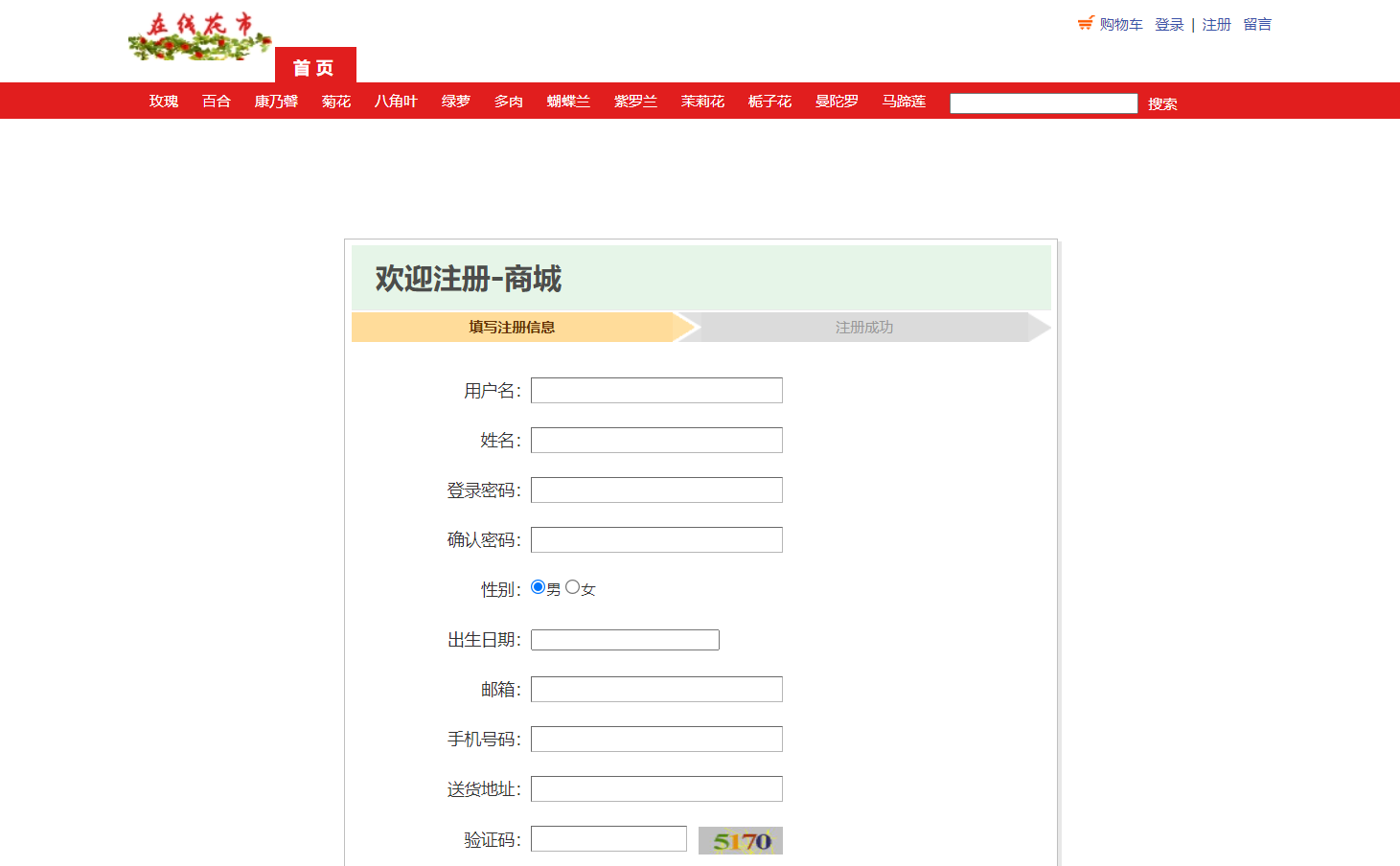Select the 男 gender radio button
The image size is (1400, 866).
[538, 587]
